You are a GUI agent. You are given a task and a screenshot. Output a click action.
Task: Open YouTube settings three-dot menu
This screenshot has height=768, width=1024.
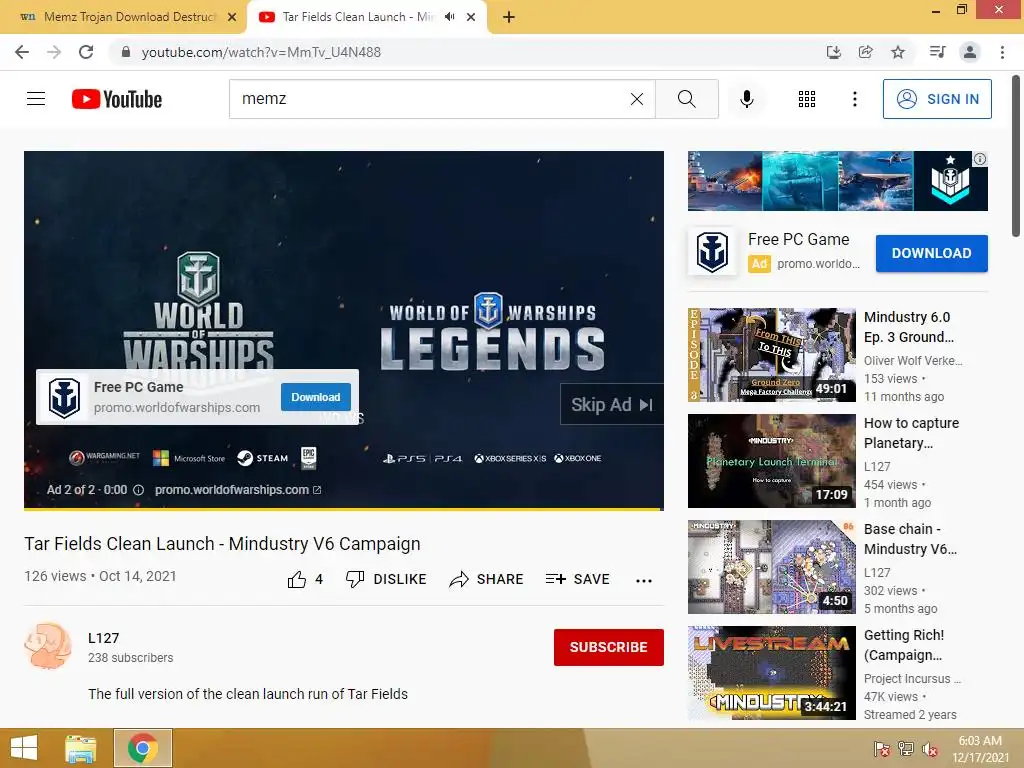pos(854,99)
